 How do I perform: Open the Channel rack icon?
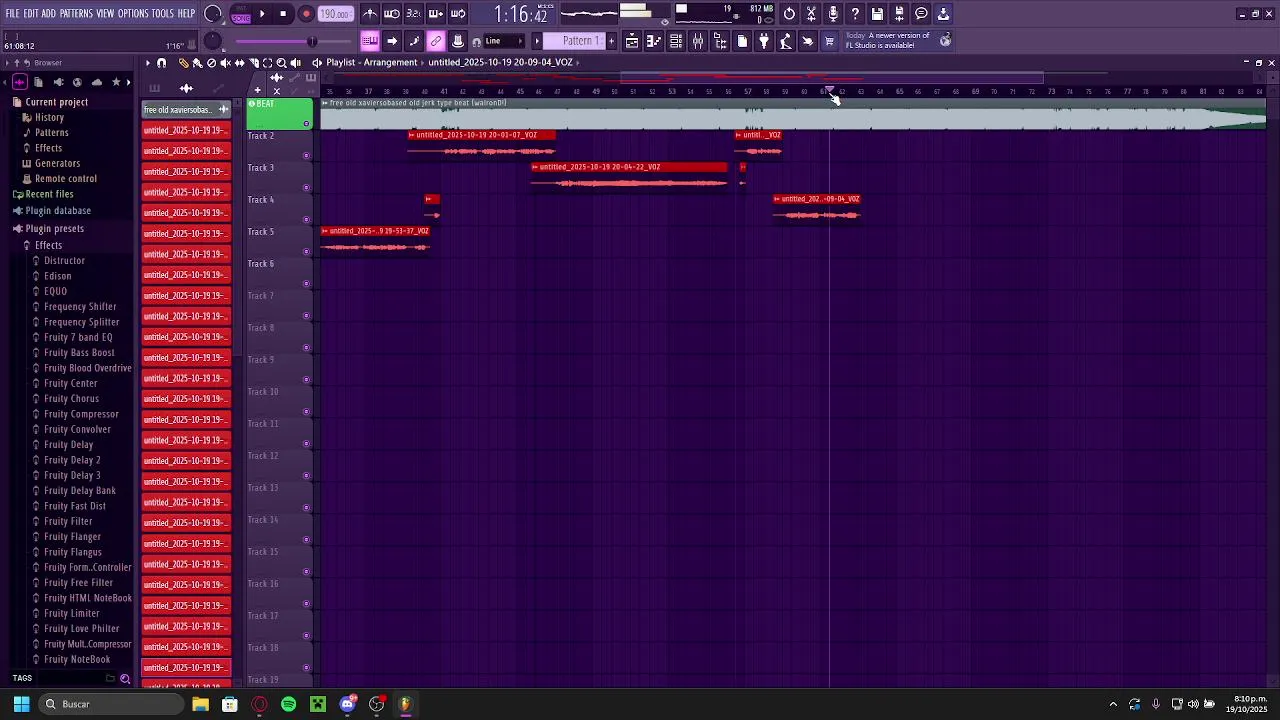pyautogui.click(x=676, y=41)
